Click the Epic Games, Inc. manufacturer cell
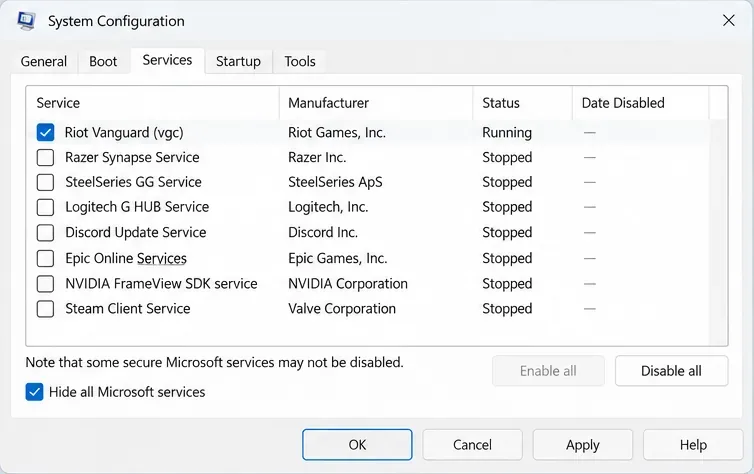The image size is (754, 474). click(x=338, y=258)
